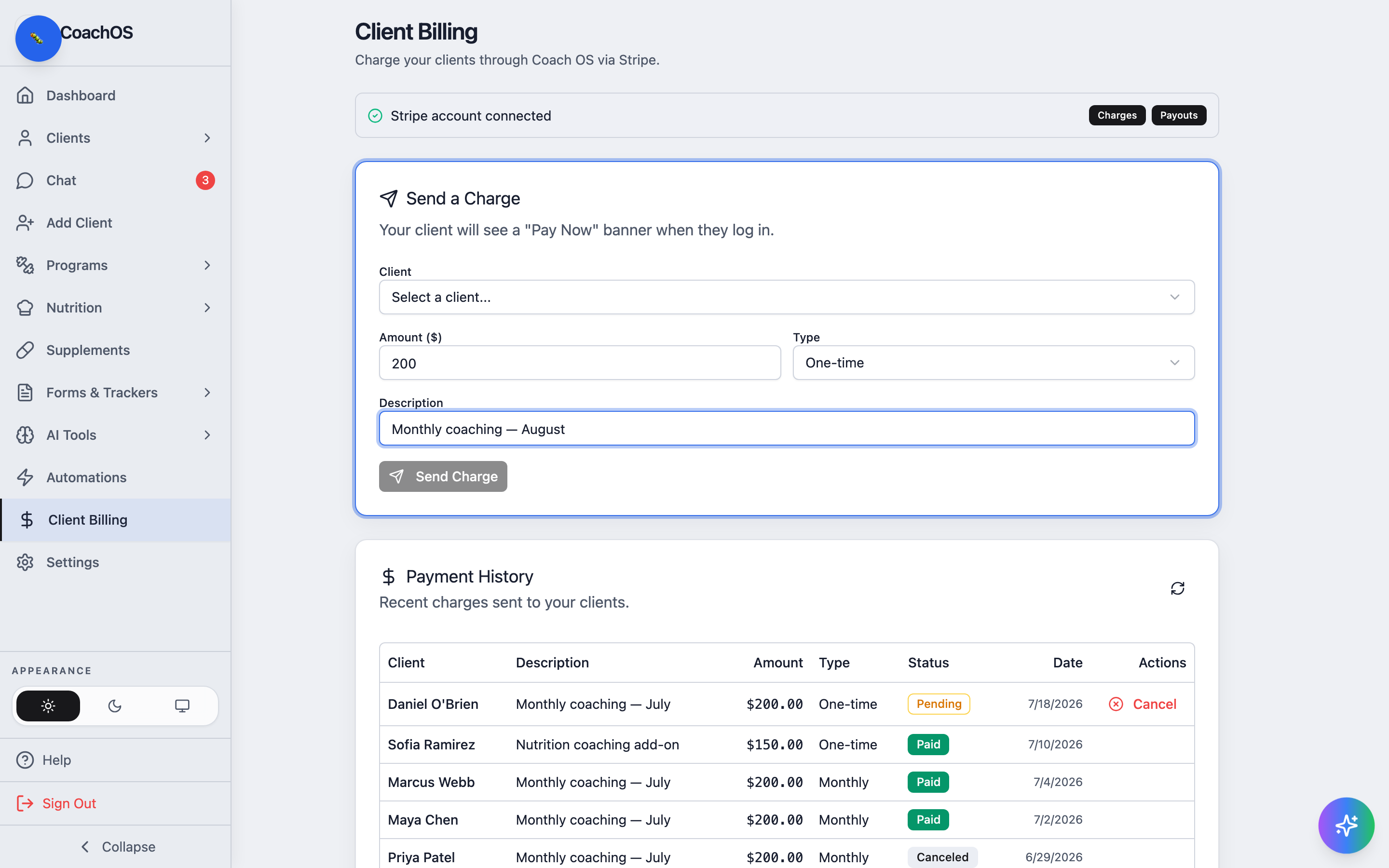
Task: Click the Send a Charge paper plane icon
Action: point(389,199)
